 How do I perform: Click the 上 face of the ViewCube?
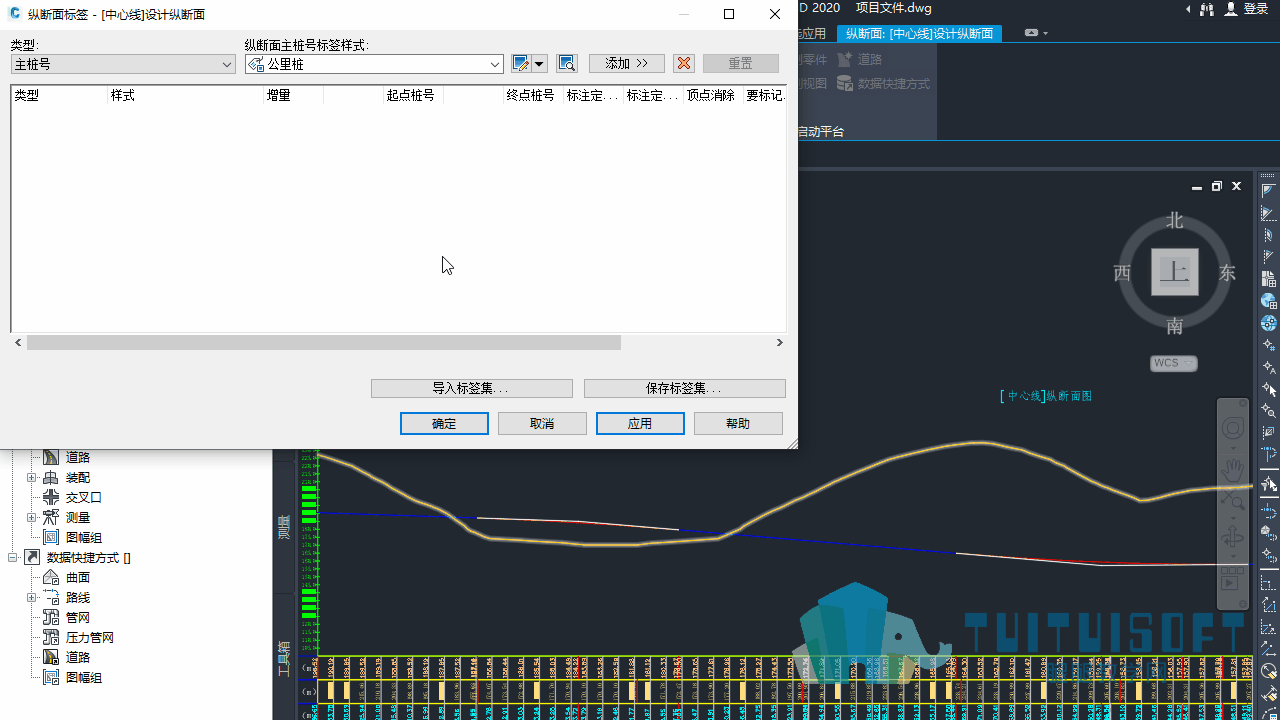click(1175, 272)
